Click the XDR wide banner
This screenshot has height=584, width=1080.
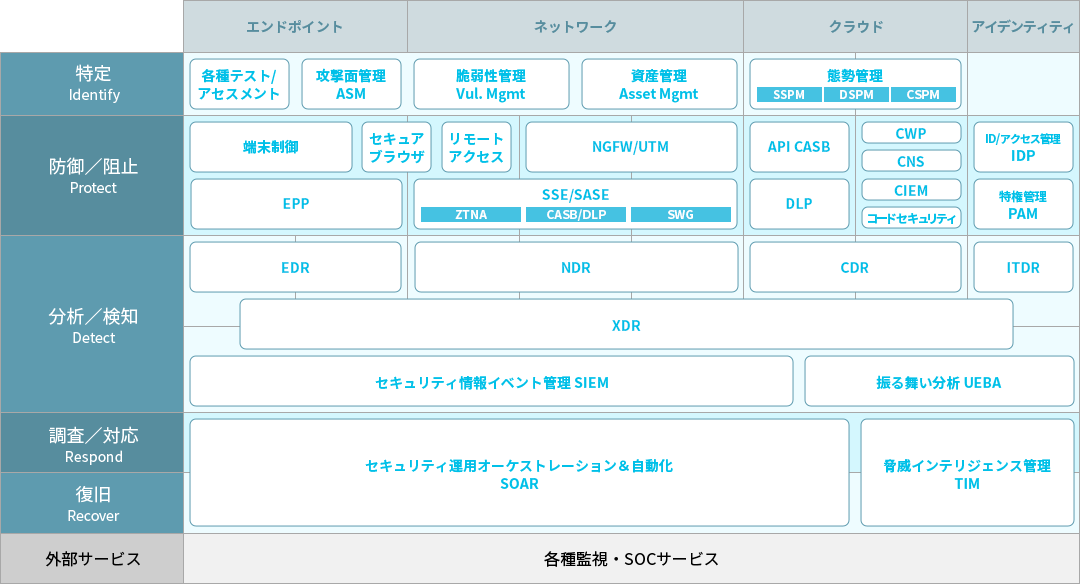click(x=627, y=325)
